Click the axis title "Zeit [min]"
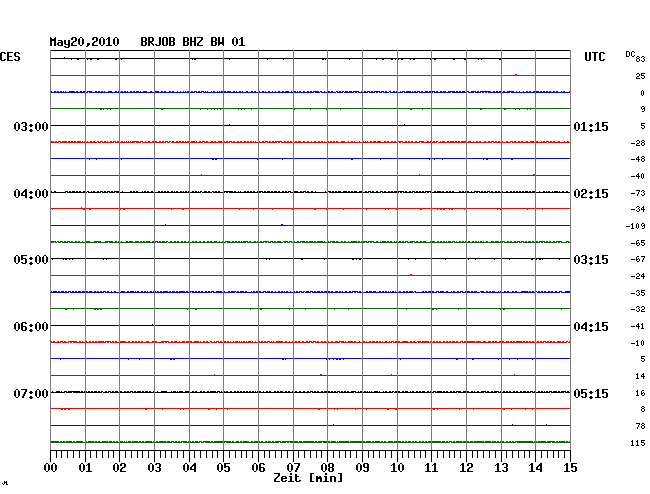650x494 pixels. point(308,478)
